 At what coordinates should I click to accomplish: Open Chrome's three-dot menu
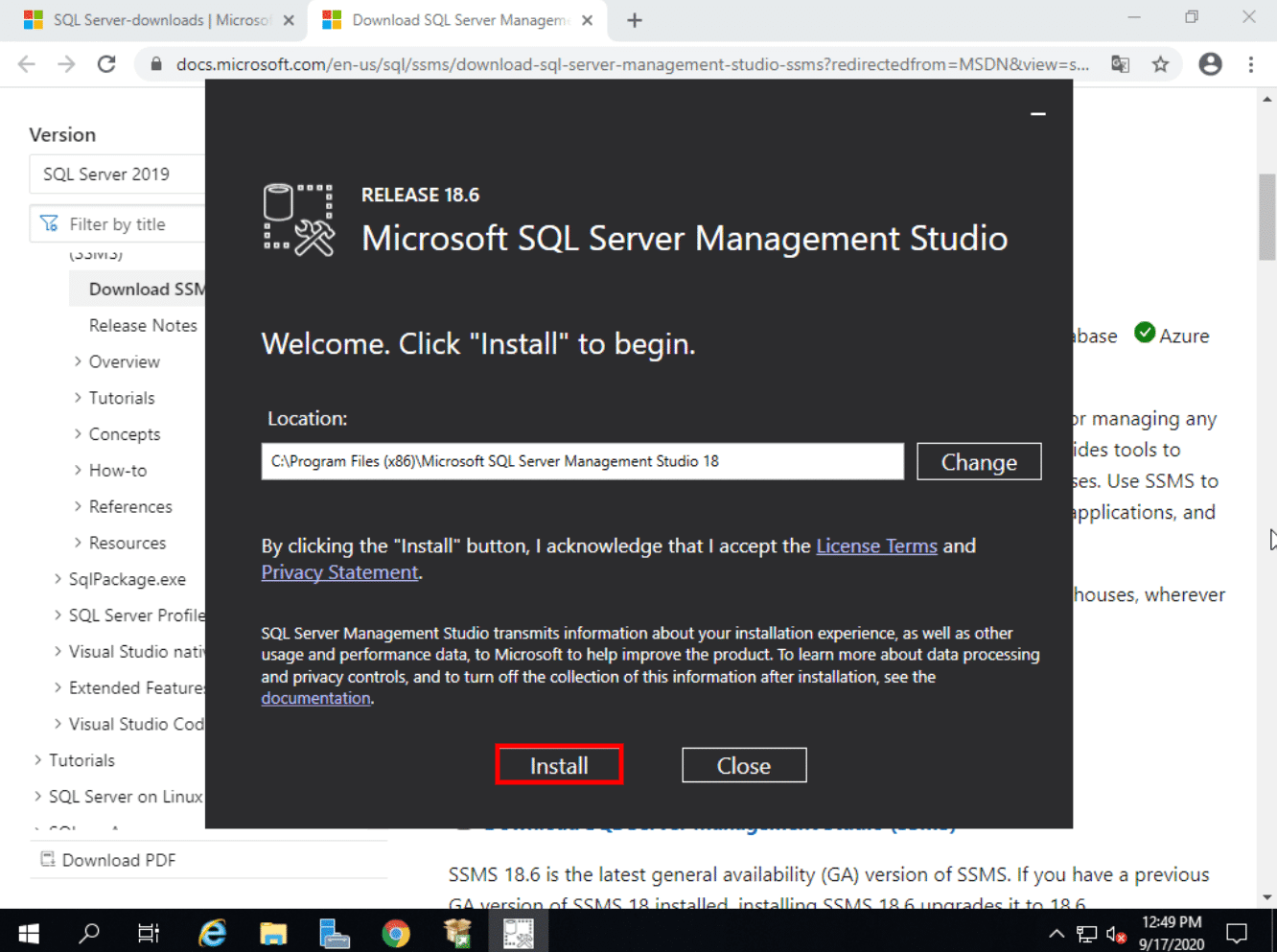[x=1251, y=64]
